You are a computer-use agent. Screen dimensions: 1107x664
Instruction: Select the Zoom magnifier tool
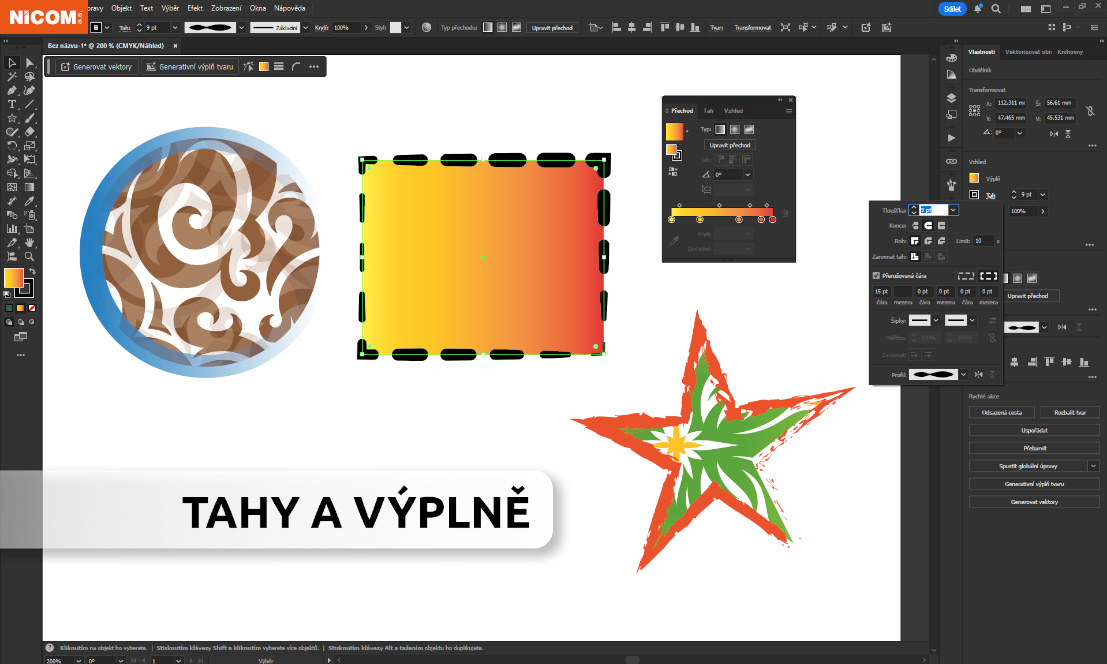coord(30,256)
